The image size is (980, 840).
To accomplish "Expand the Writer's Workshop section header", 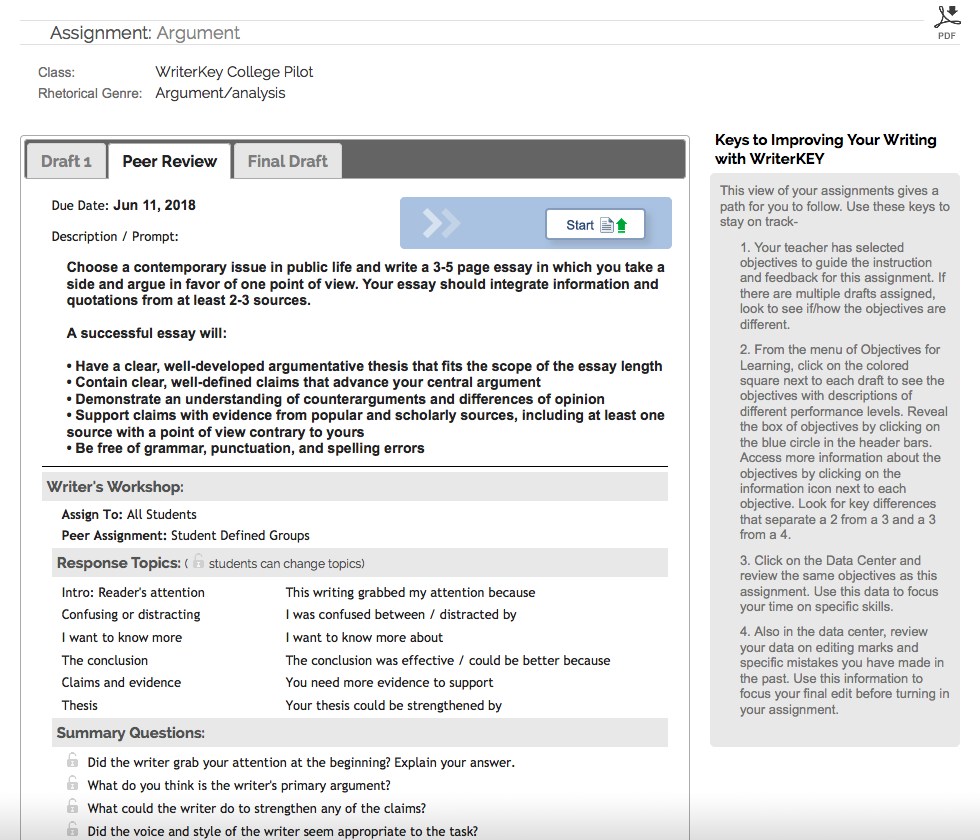I will click(x=115, y=487).
